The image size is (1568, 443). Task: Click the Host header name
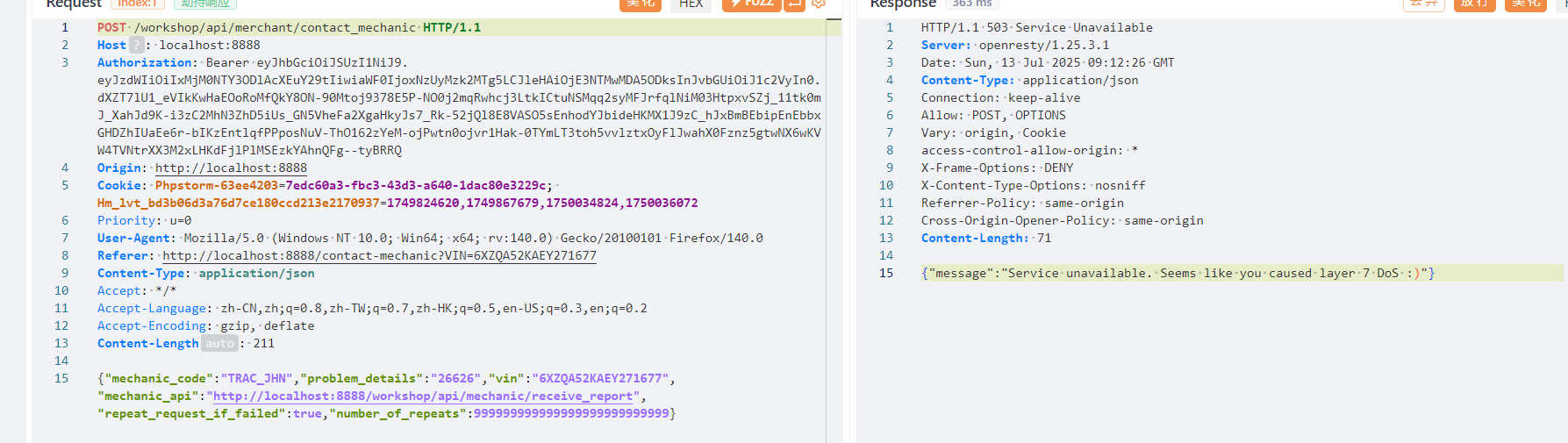pos(111,45)
